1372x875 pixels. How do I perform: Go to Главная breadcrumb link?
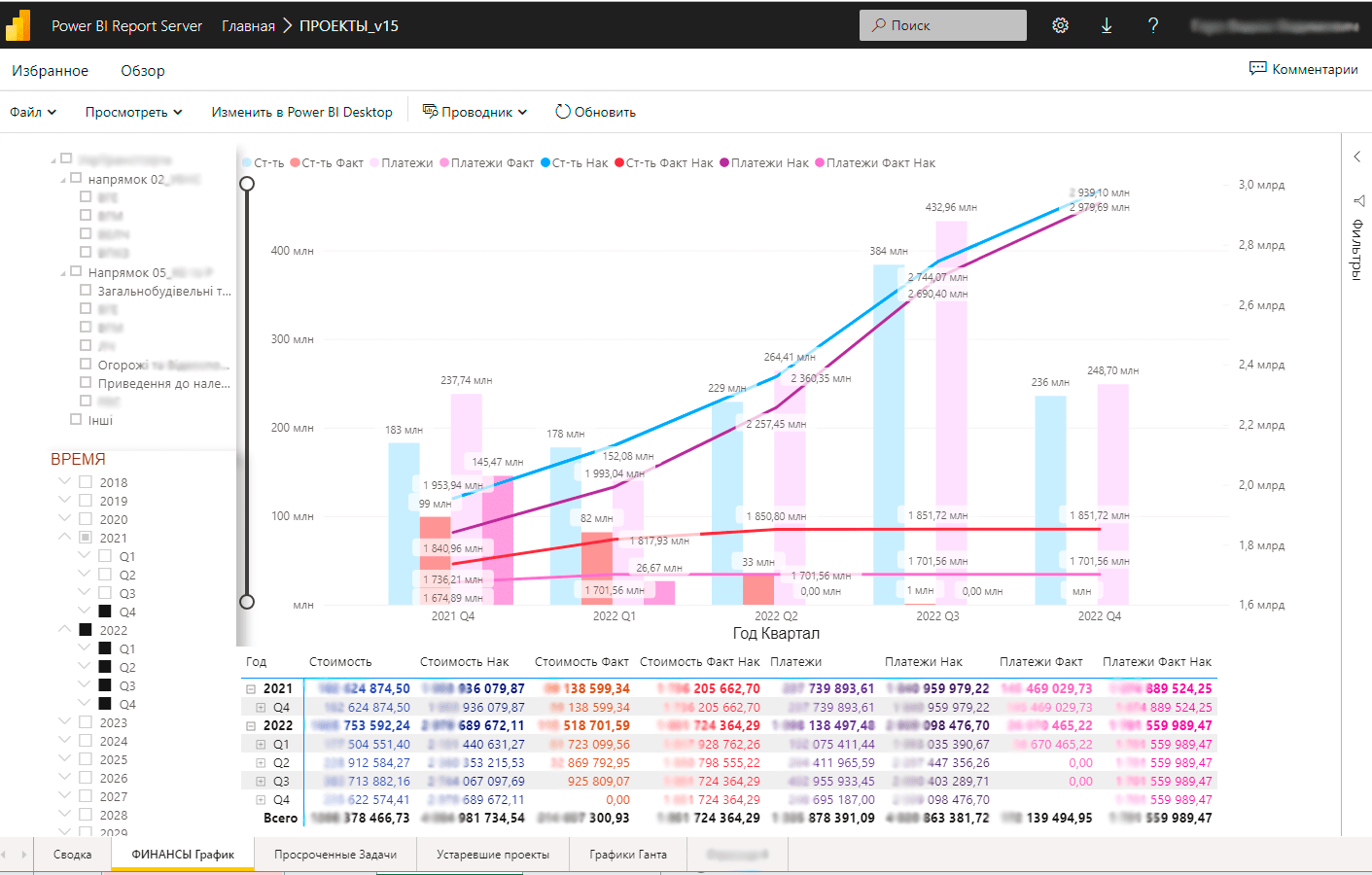coord(248,25)
